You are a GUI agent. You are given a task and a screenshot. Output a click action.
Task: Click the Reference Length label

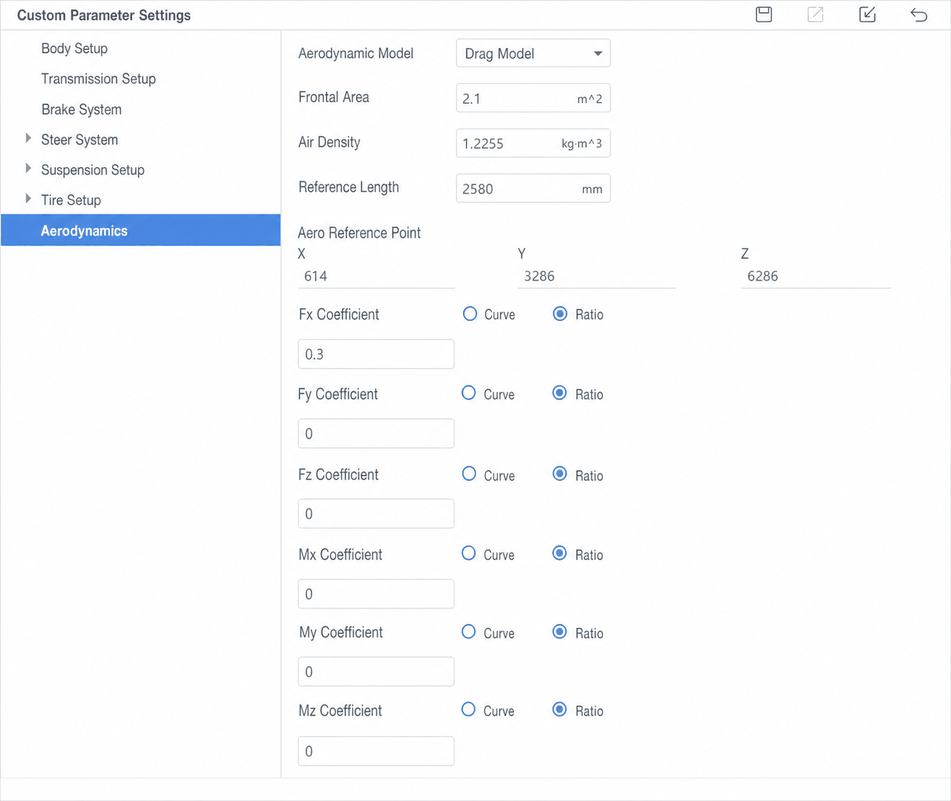coord(349,187)
